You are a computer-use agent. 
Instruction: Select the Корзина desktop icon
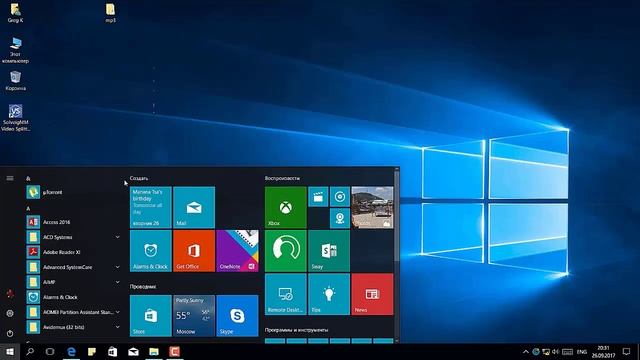(x=16, y=81)
